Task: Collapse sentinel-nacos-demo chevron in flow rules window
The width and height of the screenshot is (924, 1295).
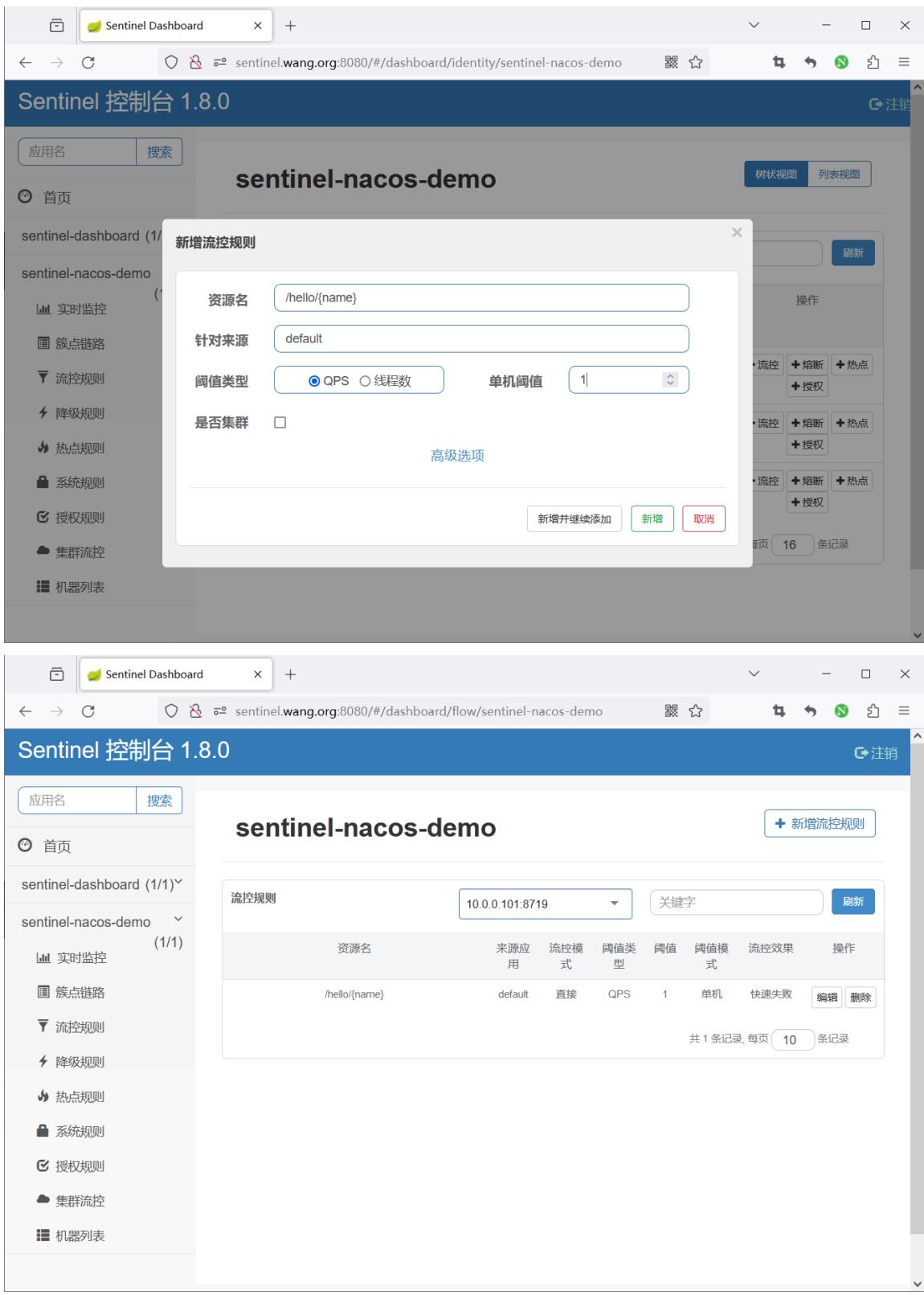Action: [178, 920]
